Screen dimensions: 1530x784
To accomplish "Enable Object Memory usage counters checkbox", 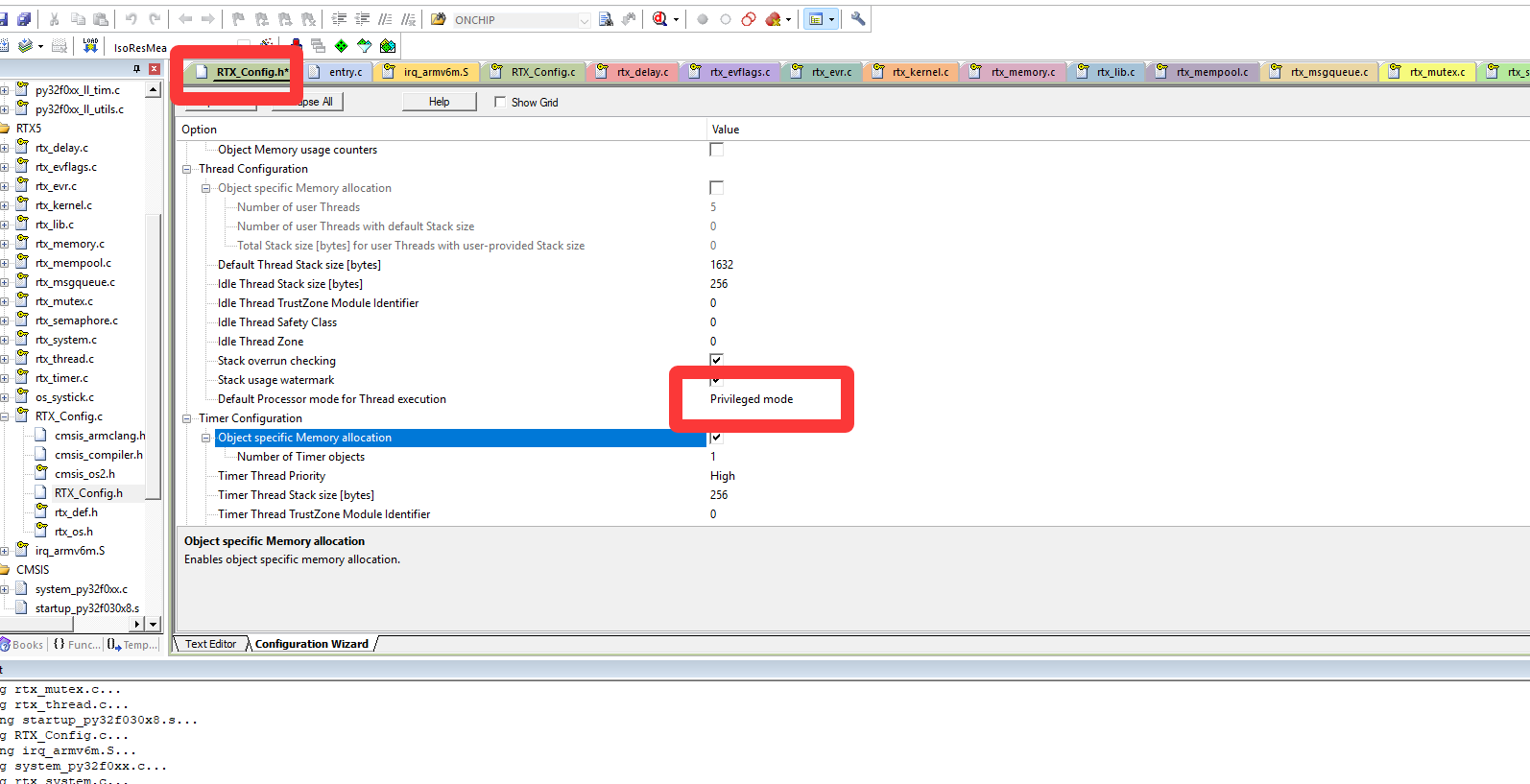I will click(717, 150).
